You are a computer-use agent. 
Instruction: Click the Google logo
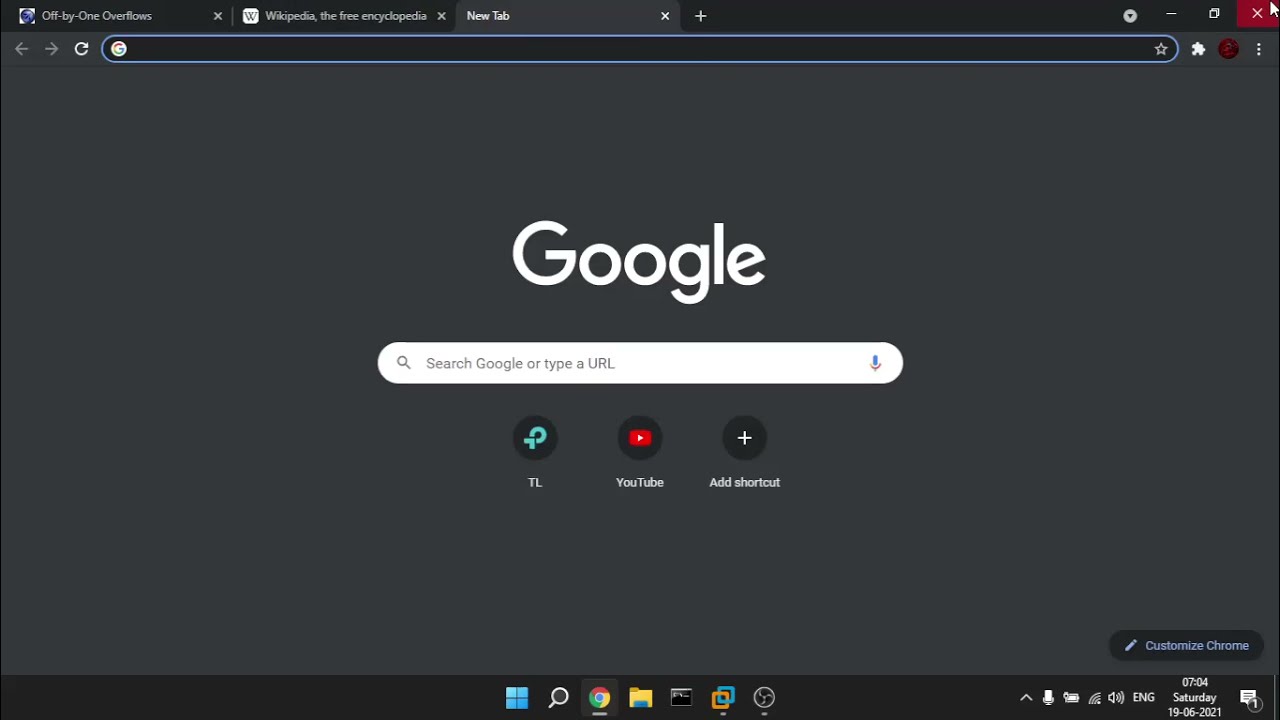[x=639, y=261]
